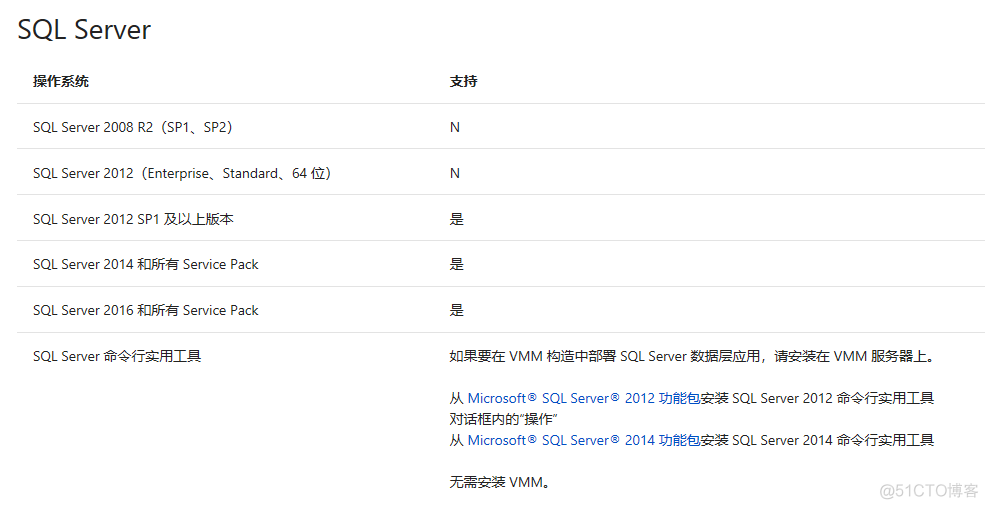Select the 无需安装 VMM。 line
985x506 pixels.
point(500,482)
